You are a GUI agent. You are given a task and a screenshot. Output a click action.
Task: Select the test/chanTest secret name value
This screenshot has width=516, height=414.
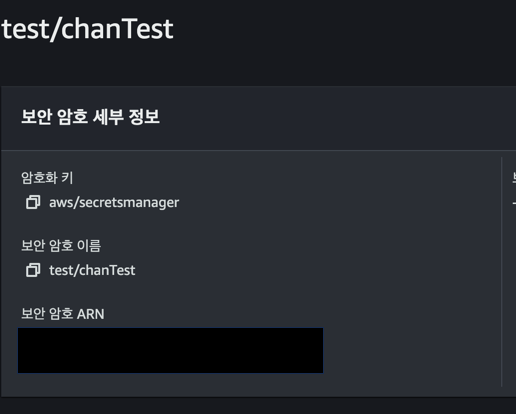click(x=92, y=270)
